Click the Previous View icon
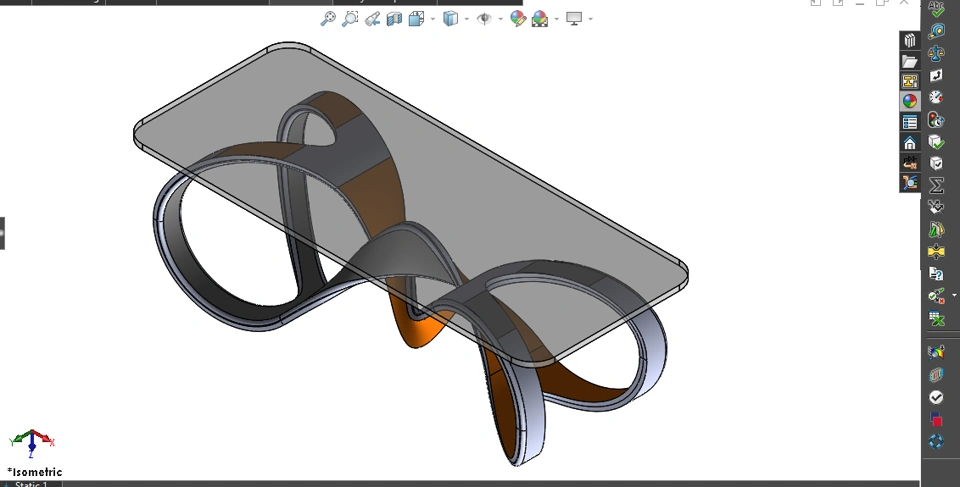 coord(372,19)
